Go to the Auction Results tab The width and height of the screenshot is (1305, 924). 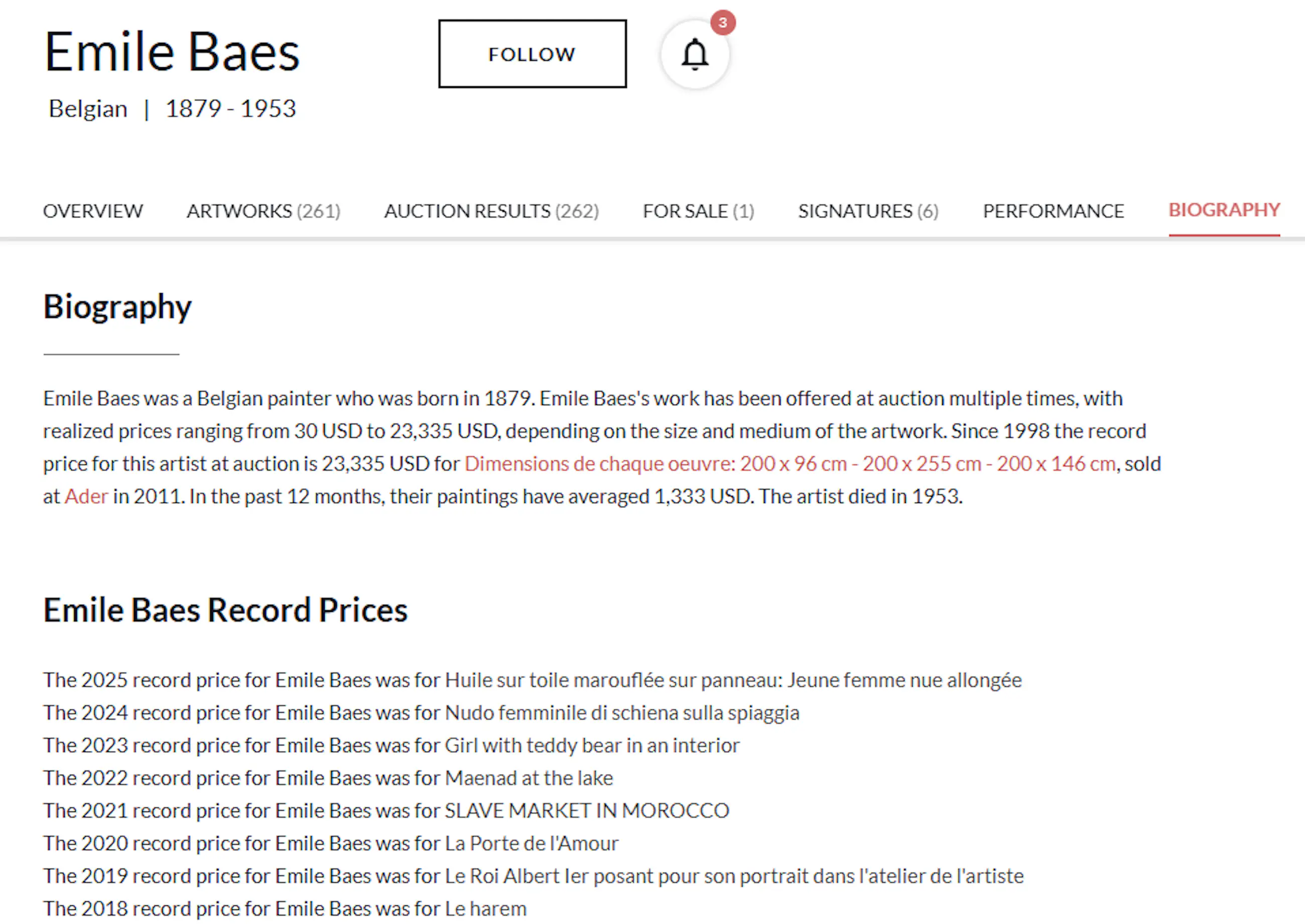coord(491,211)
